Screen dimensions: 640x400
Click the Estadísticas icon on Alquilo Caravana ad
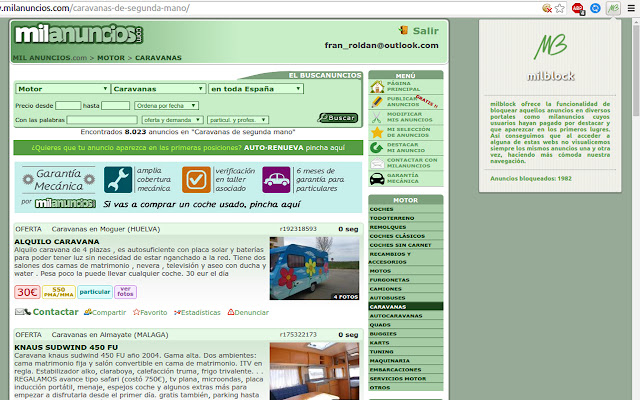(x=177, y=312)
